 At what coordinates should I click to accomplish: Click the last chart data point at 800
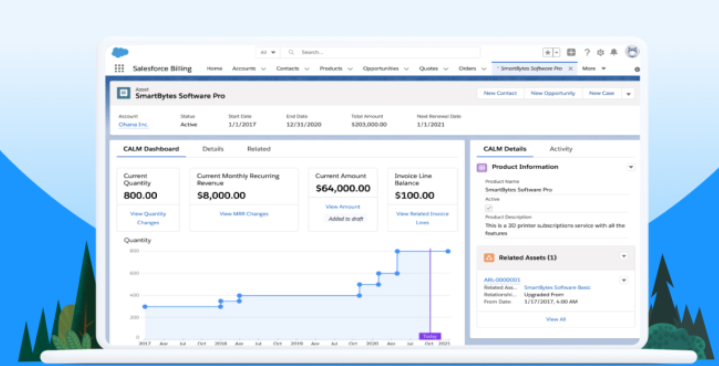[x=448, y=251]
